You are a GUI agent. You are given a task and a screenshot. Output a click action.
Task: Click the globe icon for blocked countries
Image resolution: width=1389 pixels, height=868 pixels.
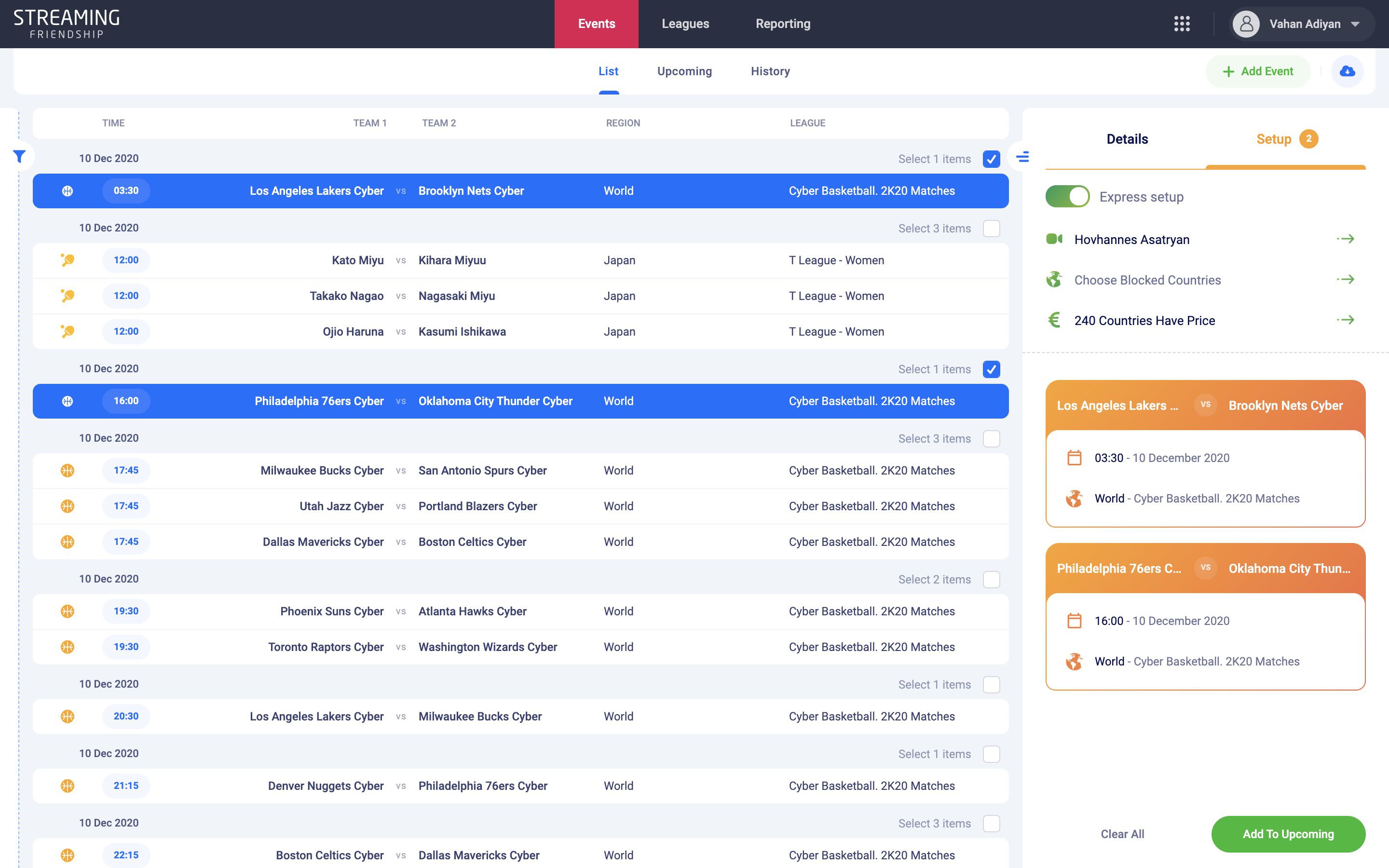[x=1054, y=280]
